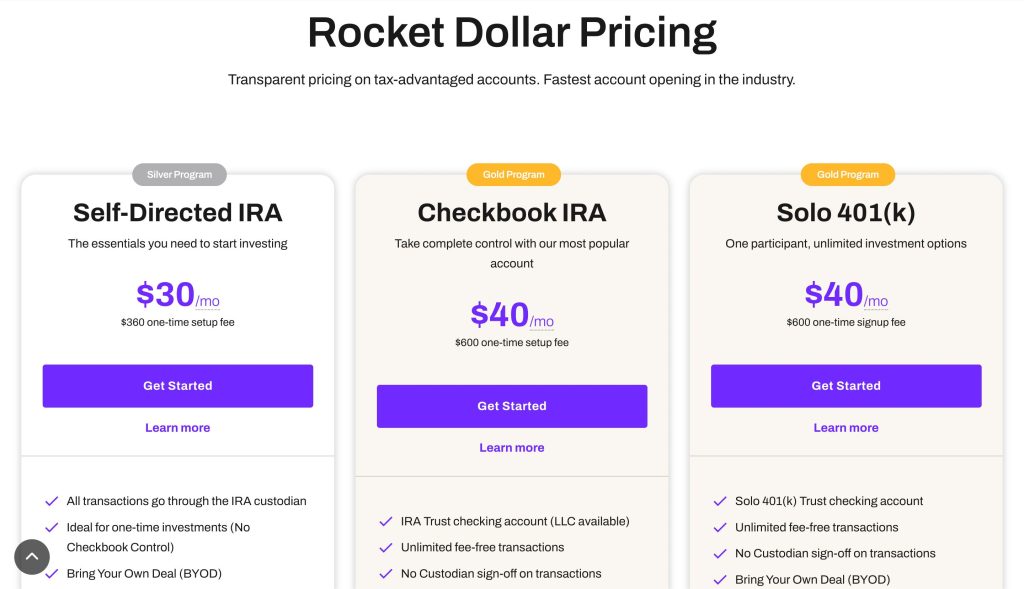Click Gold Program badge above Checkbook IRA

[514, 175]
